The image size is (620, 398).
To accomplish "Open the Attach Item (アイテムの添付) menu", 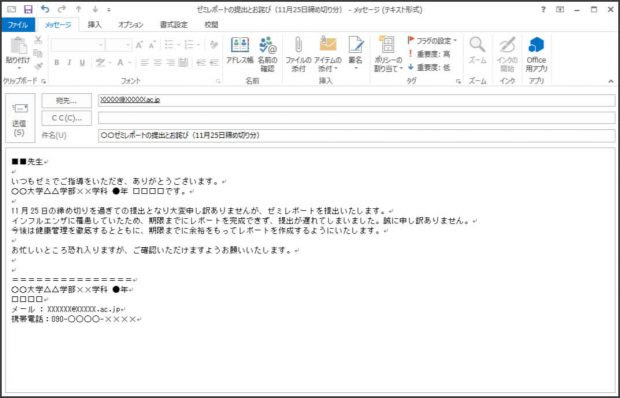I will pyautogui.click(x=328, y=55).
